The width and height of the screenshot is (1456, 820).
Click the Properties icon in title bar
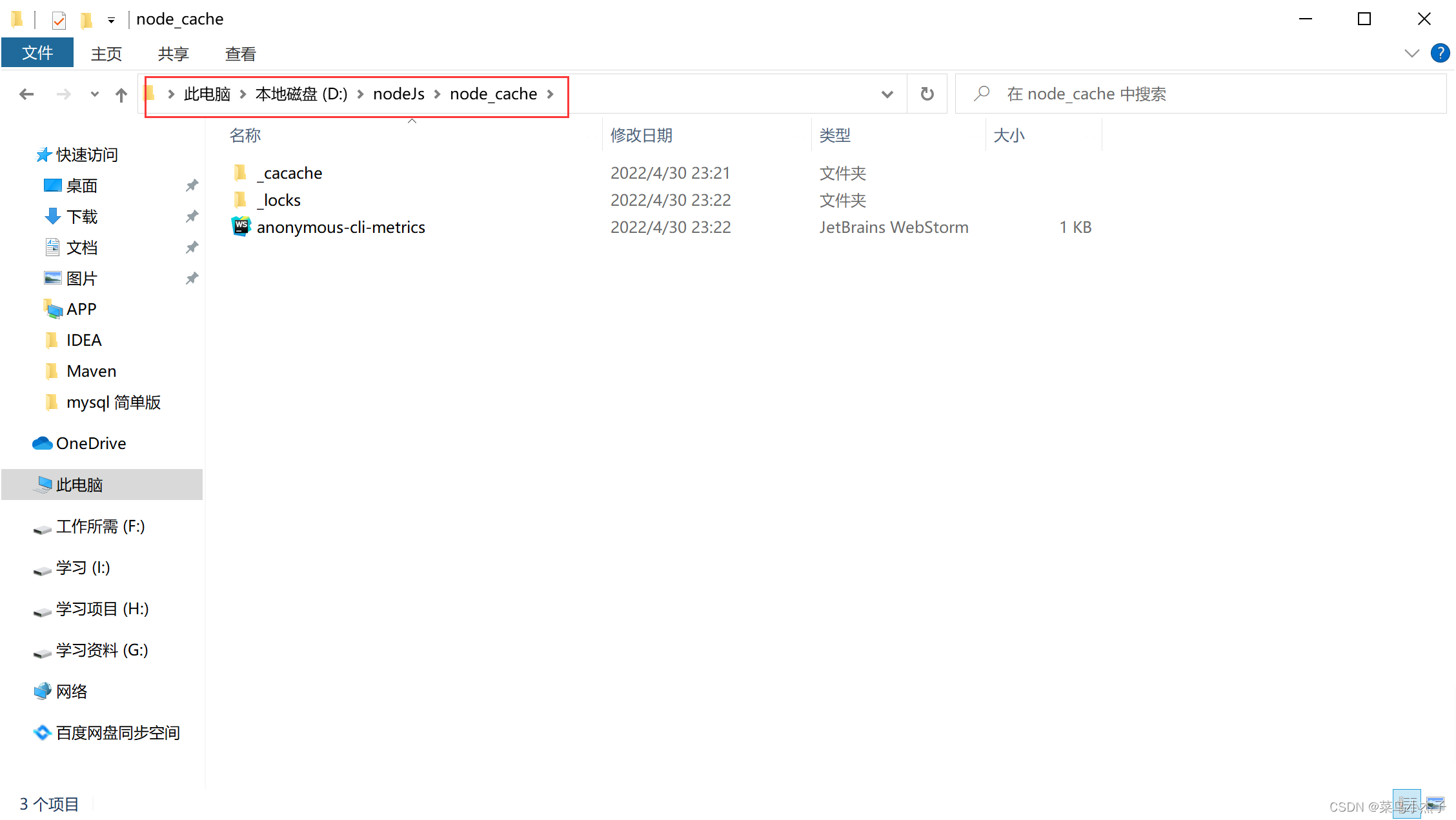[59, 20]
